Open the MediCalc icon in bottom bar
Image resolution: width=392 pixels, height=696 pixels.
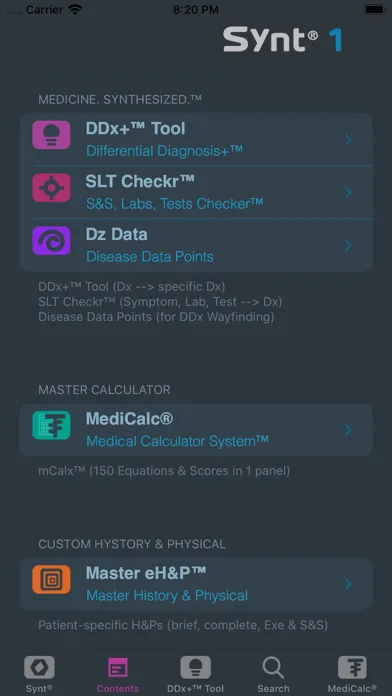(x=352, y=667)
